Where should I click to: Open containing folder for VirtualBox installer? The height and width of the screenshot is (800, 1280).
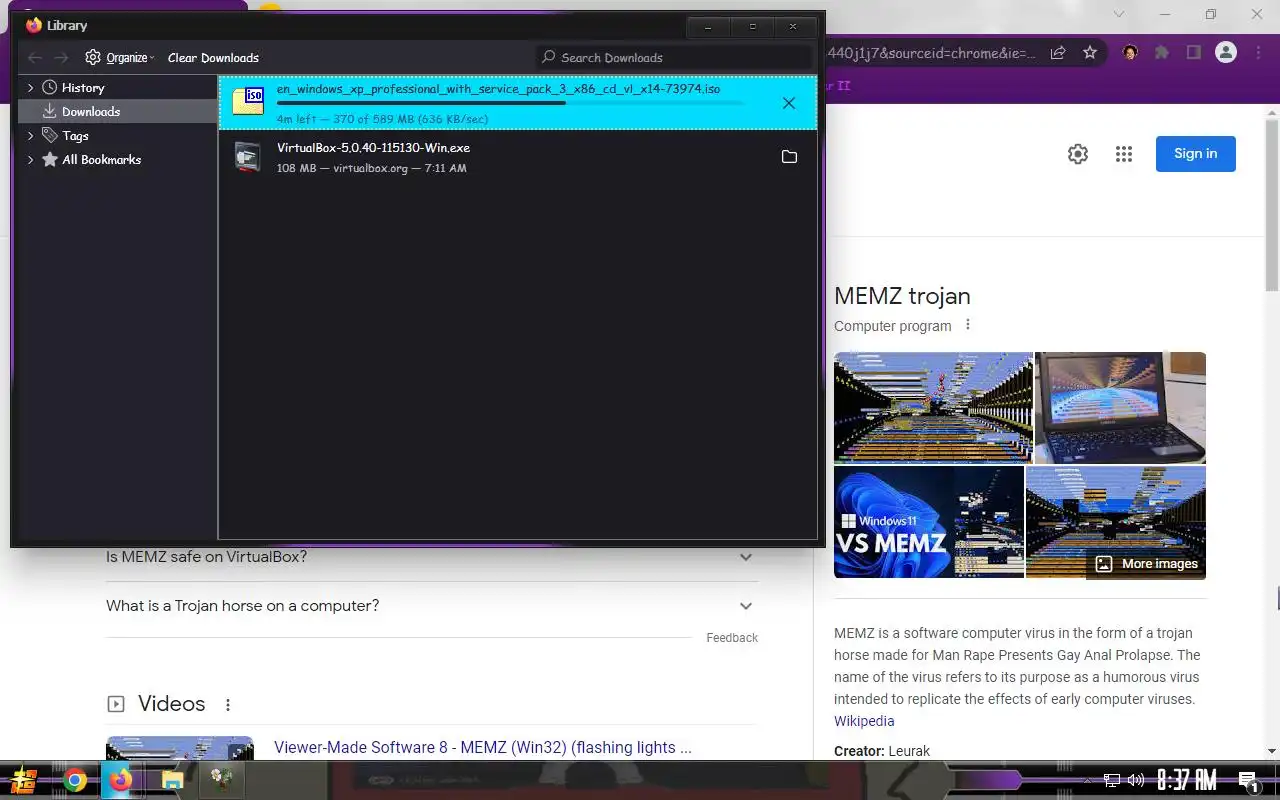point(789,157)
